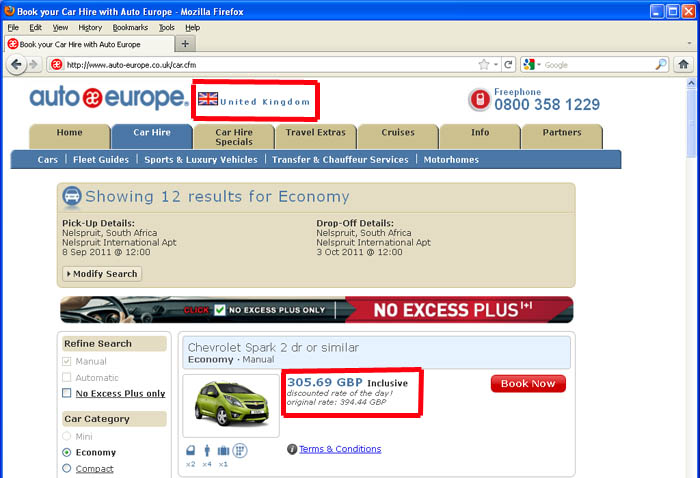Click the Reload page icon
Viewport: 700px width, 478px height.
[508, 65]
